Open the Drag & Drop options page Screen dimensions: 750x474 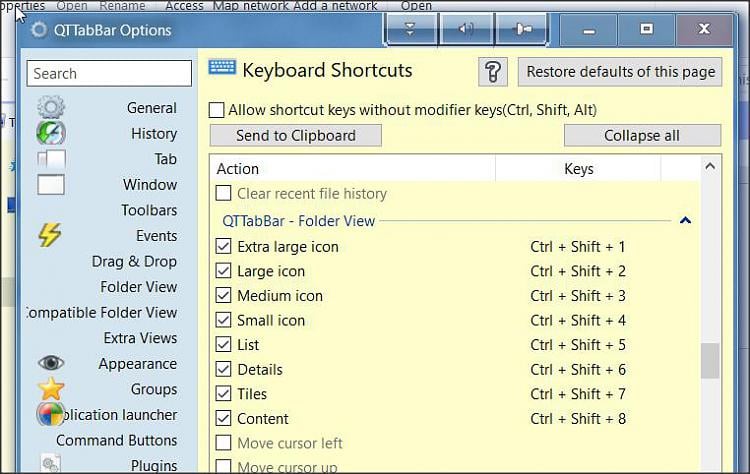point(134,262)
